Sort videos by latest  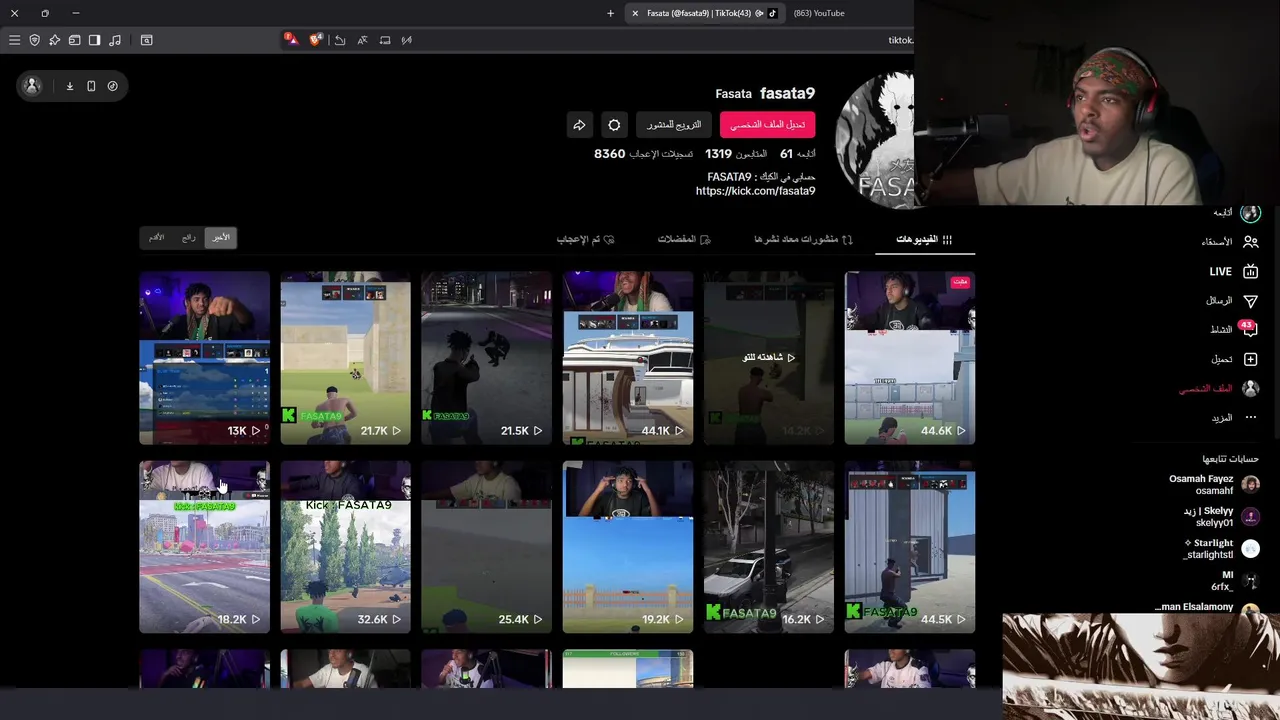pos(221,238)
